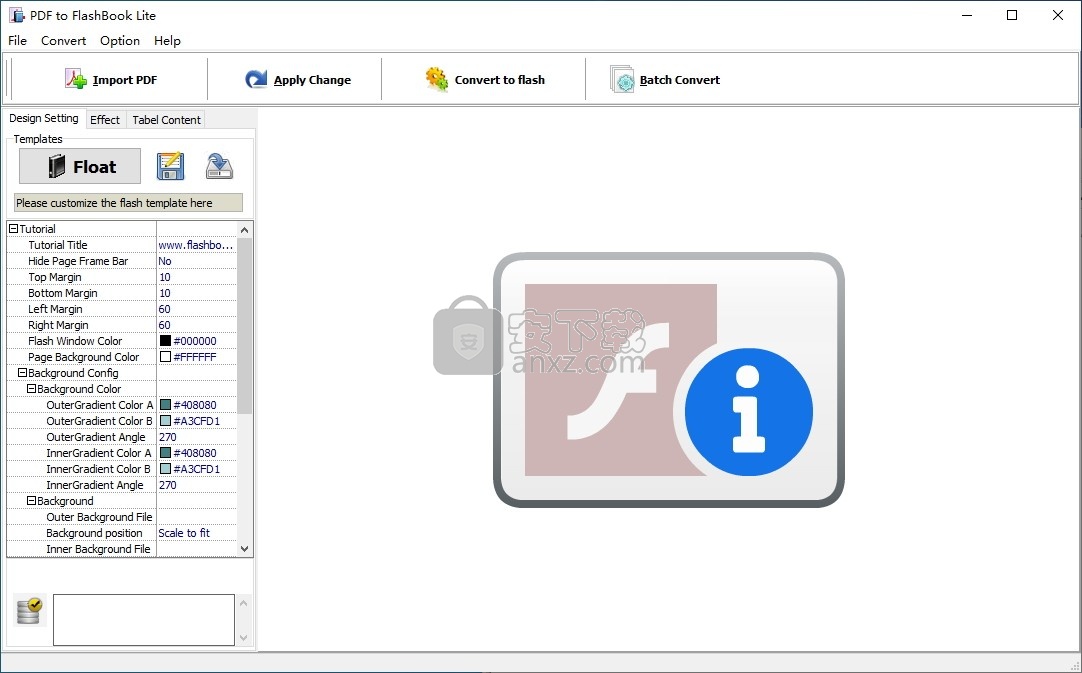Click the description text box

tap(144, 620)
